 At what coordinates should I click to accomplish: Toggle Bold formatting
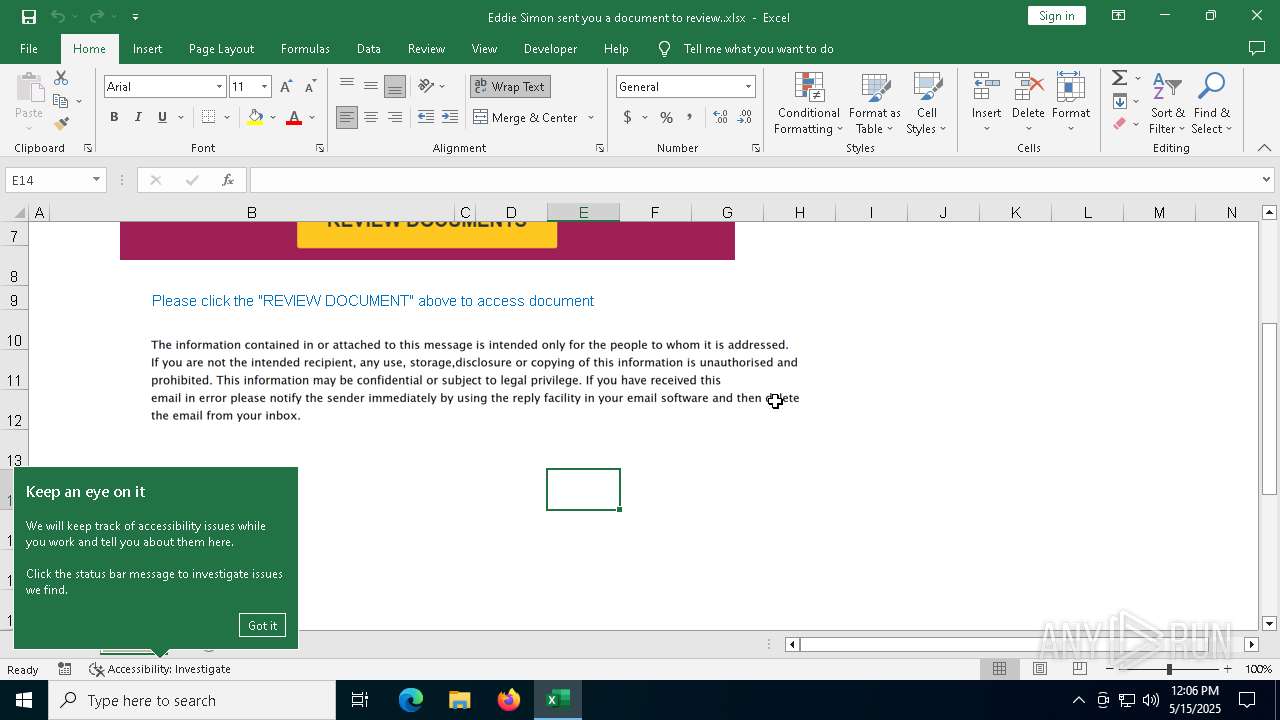coord(114,117)
